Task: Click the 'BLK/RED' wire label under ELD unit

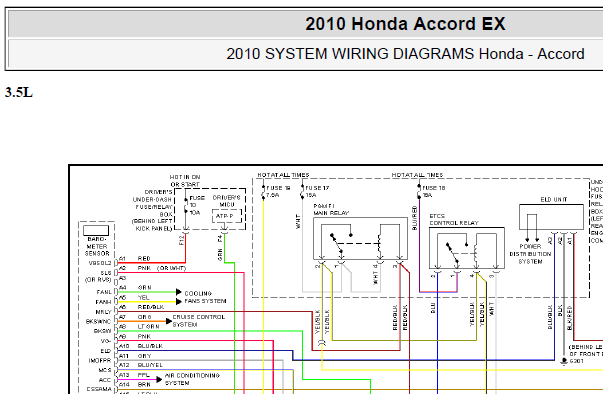Action: tap(570, 318)
